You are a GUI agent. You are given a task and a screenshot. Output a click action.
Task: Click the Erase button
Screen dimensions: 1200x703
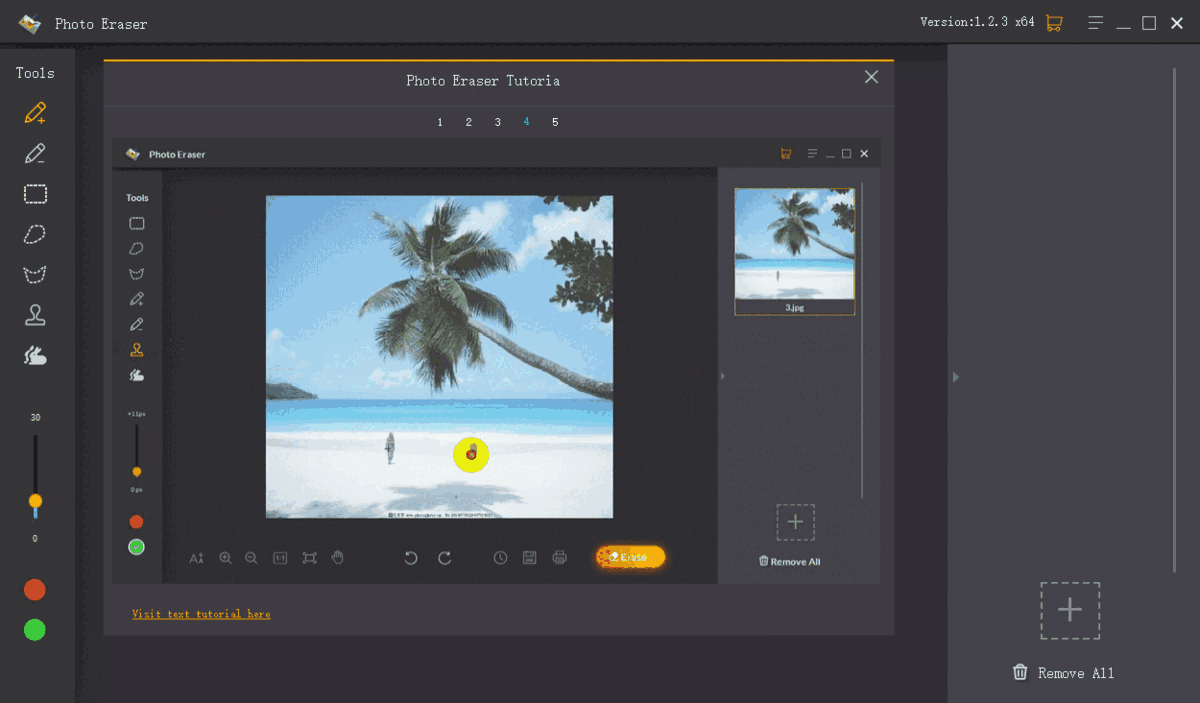tap(629, 557)
